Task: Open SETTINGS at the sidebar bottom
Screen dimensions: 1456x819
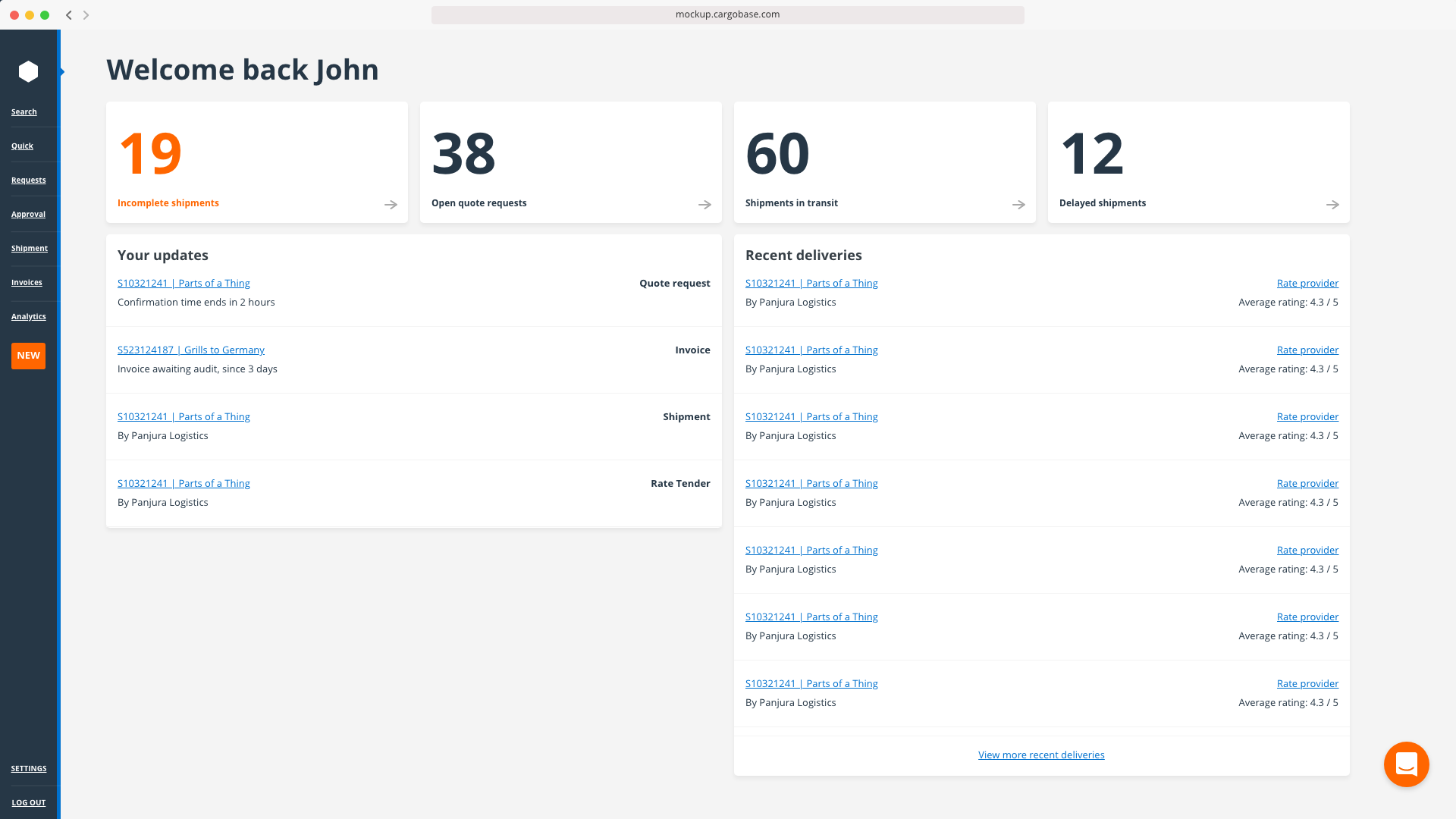Action: [28, 768]
